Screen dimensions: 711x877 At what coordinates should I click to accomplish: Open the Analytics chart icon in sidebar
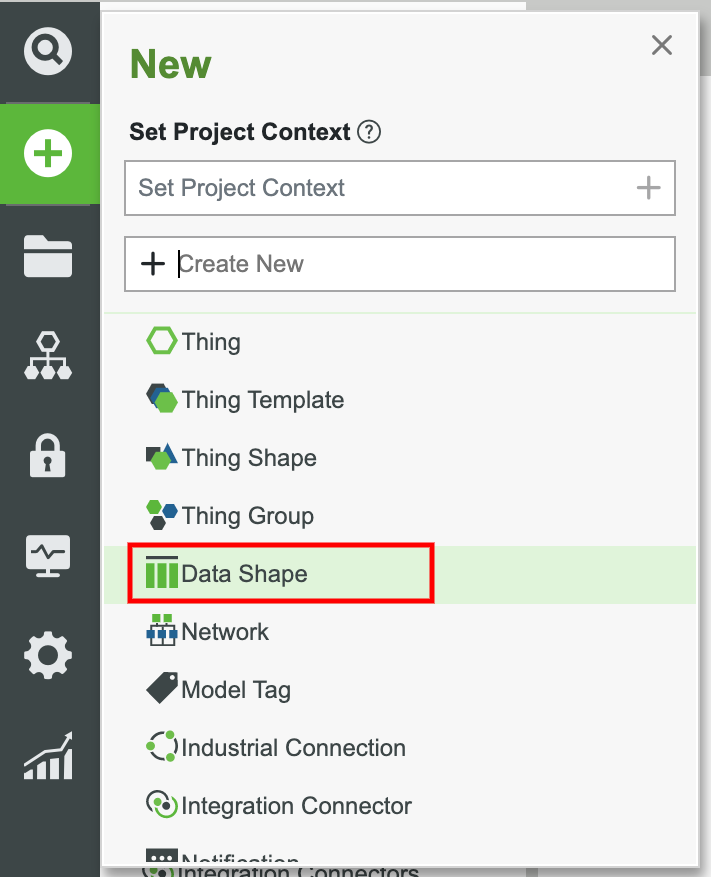pyautogui.click(x=49, y=757)
